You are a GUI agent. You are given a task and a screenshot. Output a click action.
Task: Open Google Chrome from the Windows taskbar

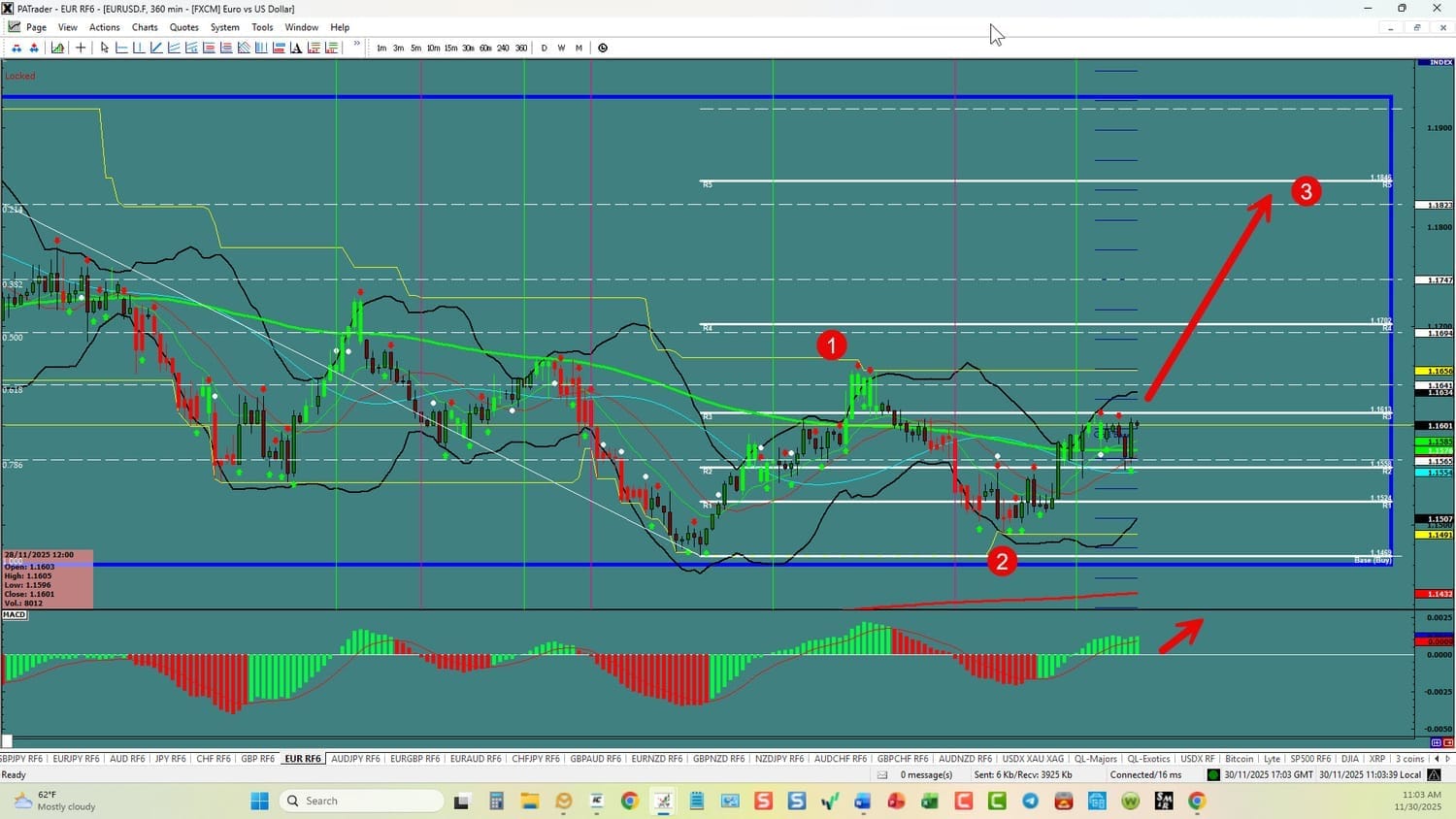click(x=630, y=801)
